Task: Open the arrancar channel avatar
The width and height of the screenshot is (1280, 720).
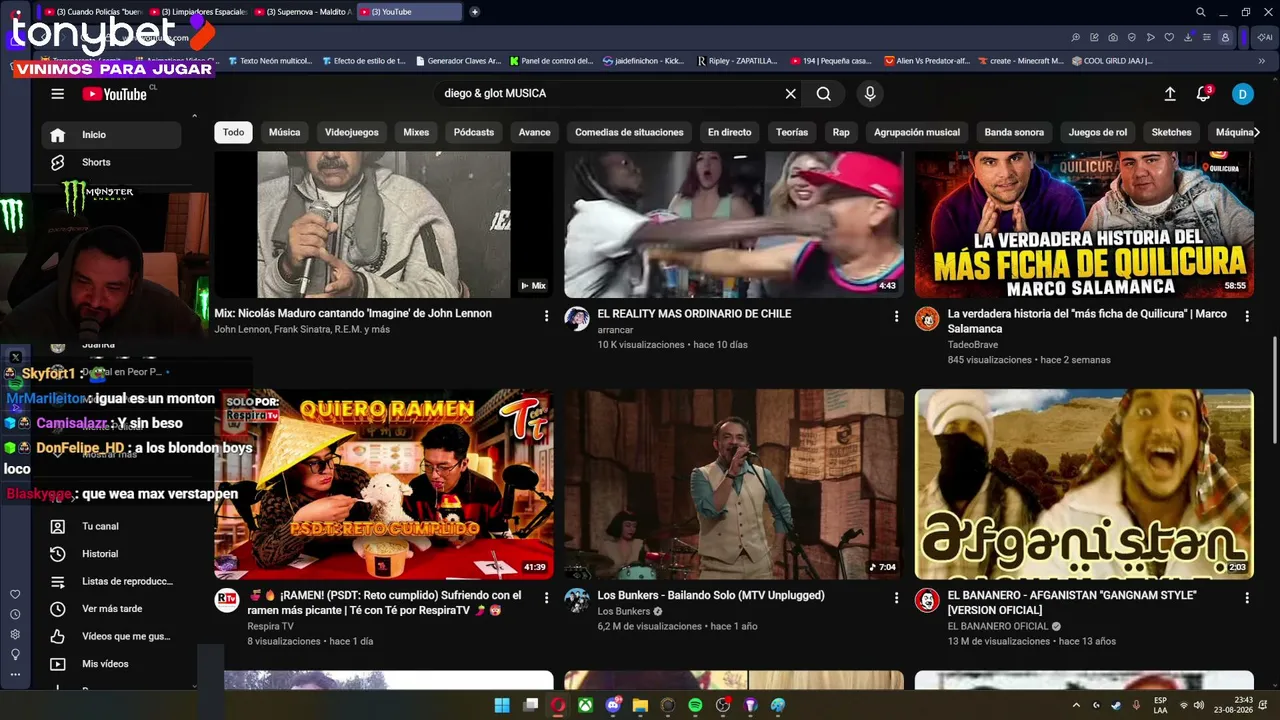Action: (577, 319)
